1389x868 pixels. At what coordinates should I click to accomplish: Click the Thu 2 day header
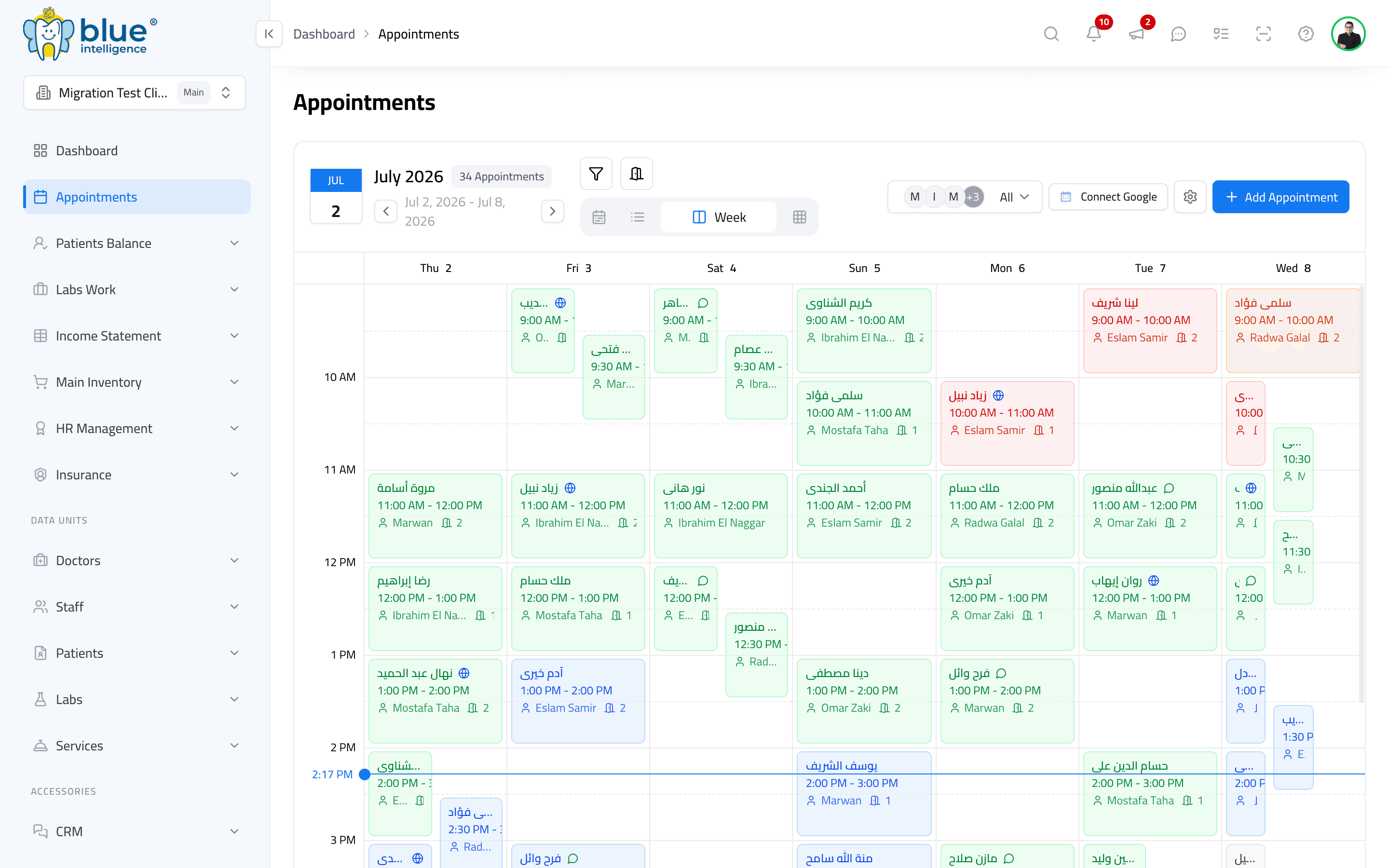coord(436,268)
